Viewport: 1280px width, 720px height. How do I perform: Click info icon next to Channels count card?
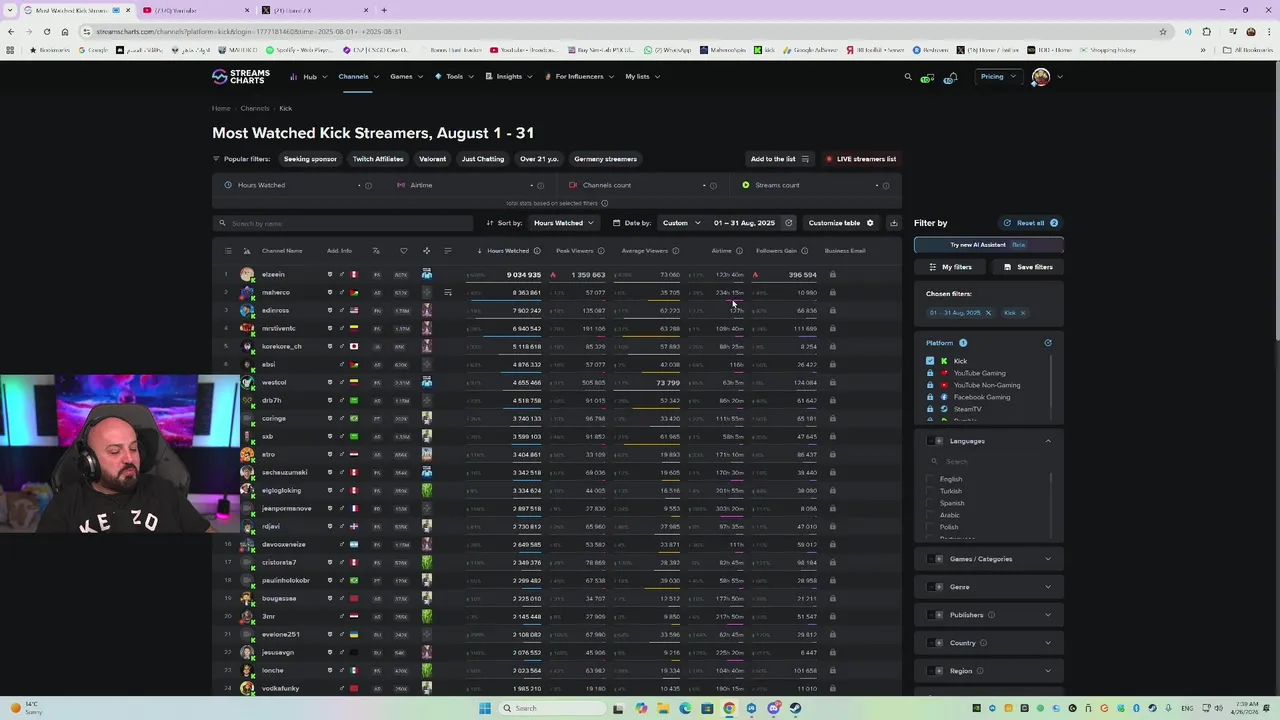714,185
